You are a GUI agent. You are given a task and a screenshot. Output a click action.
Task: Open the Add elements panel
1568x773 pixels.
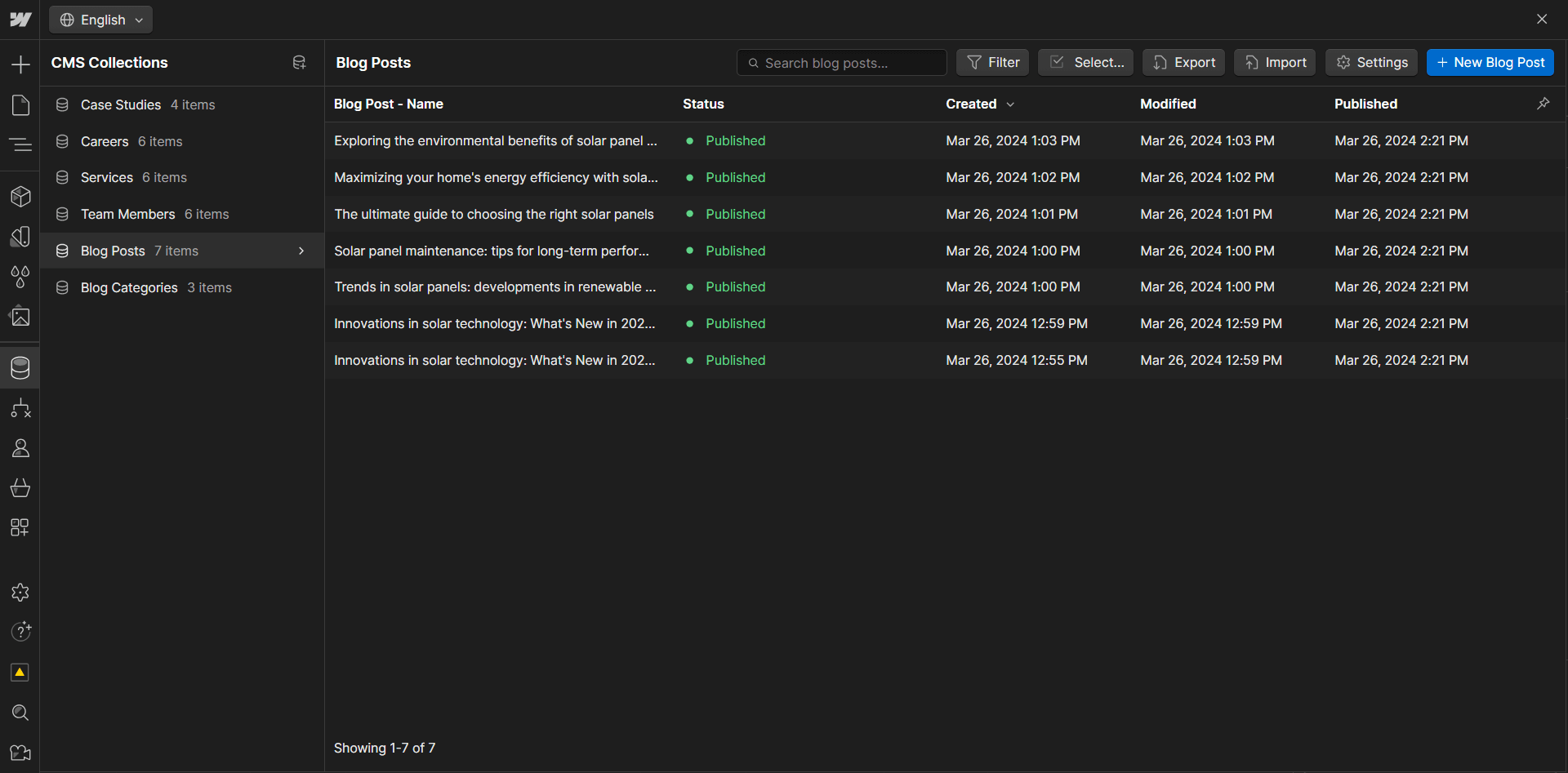point(20,64)
